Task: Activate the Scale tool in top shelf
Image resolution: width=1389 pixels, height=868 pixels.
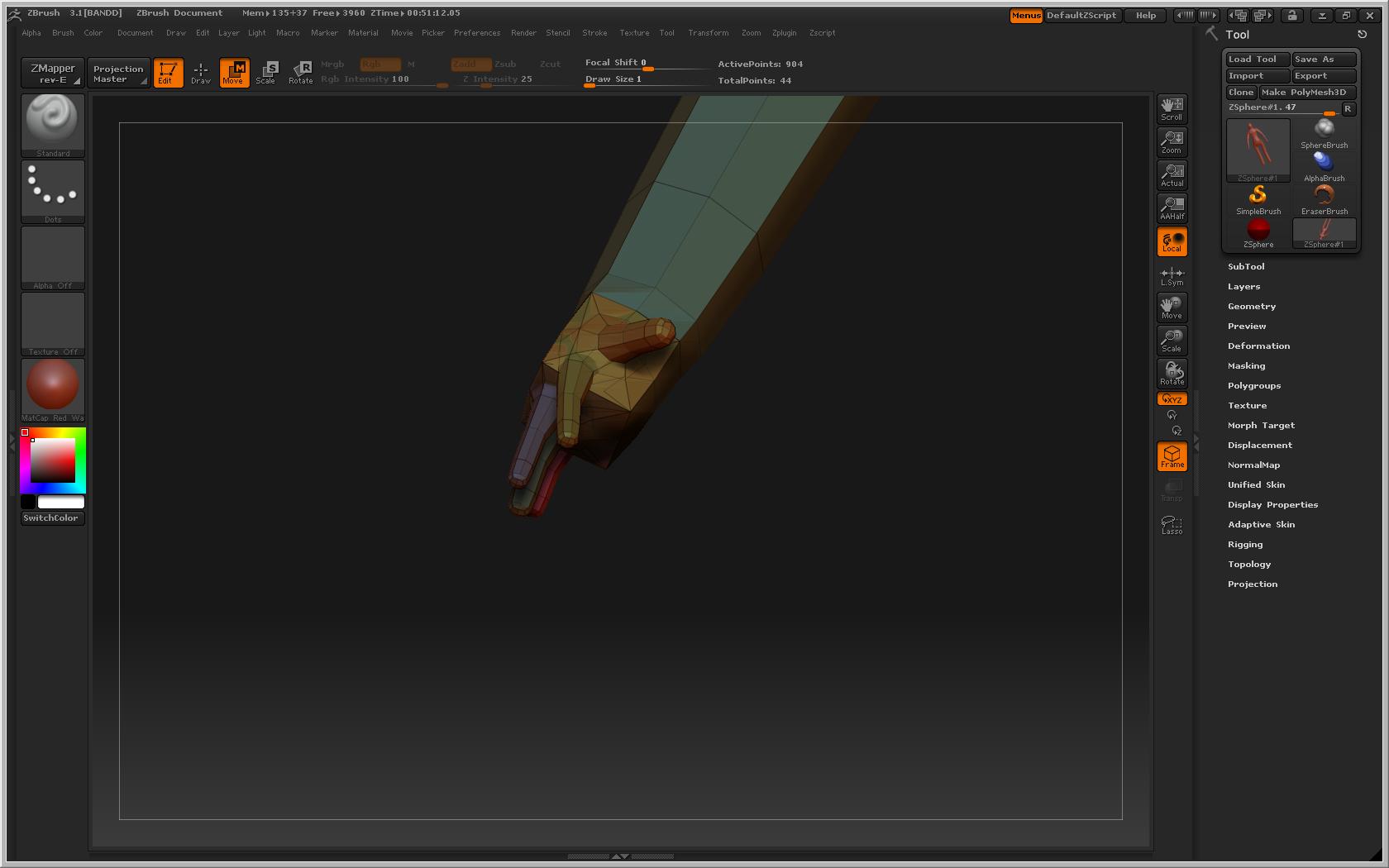Action: [266, 73]
